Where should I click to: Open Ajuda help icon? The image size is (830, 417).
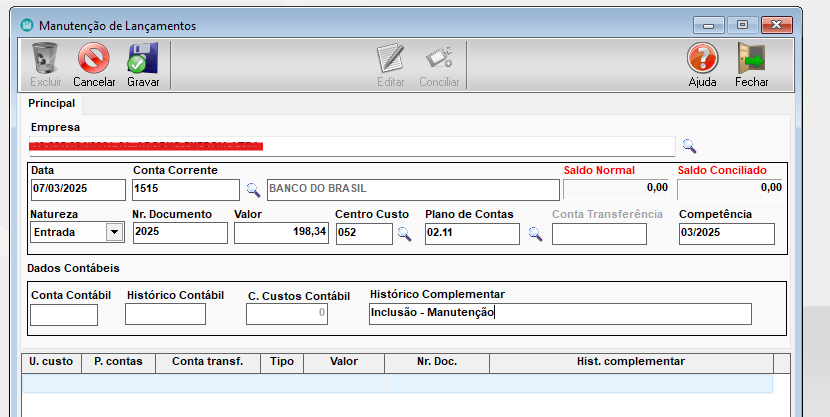click(702, 60)
